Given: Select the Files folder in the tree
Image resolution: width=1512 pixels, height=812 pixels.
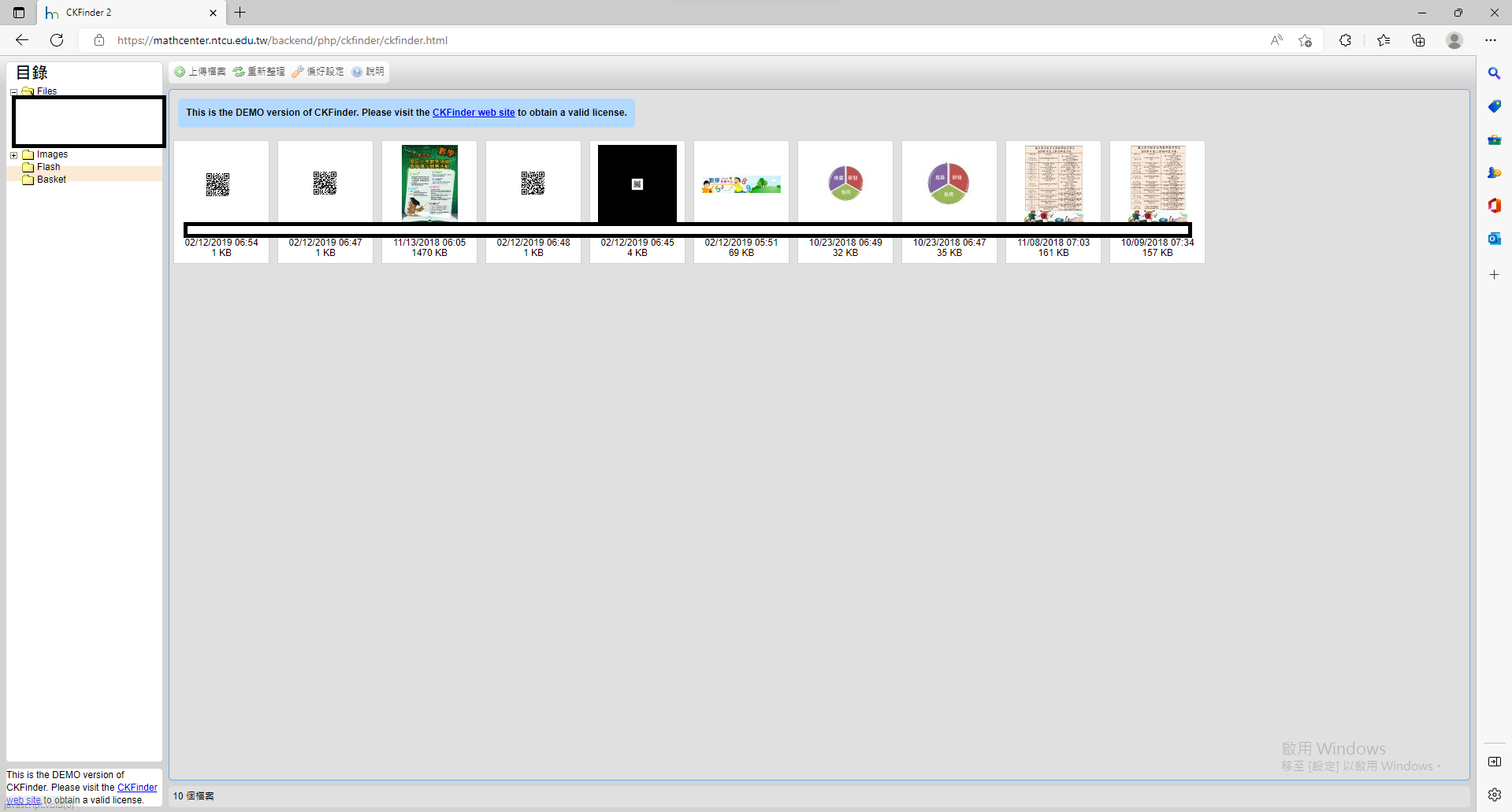Looking at the screenshot, I should click(46, 91).
